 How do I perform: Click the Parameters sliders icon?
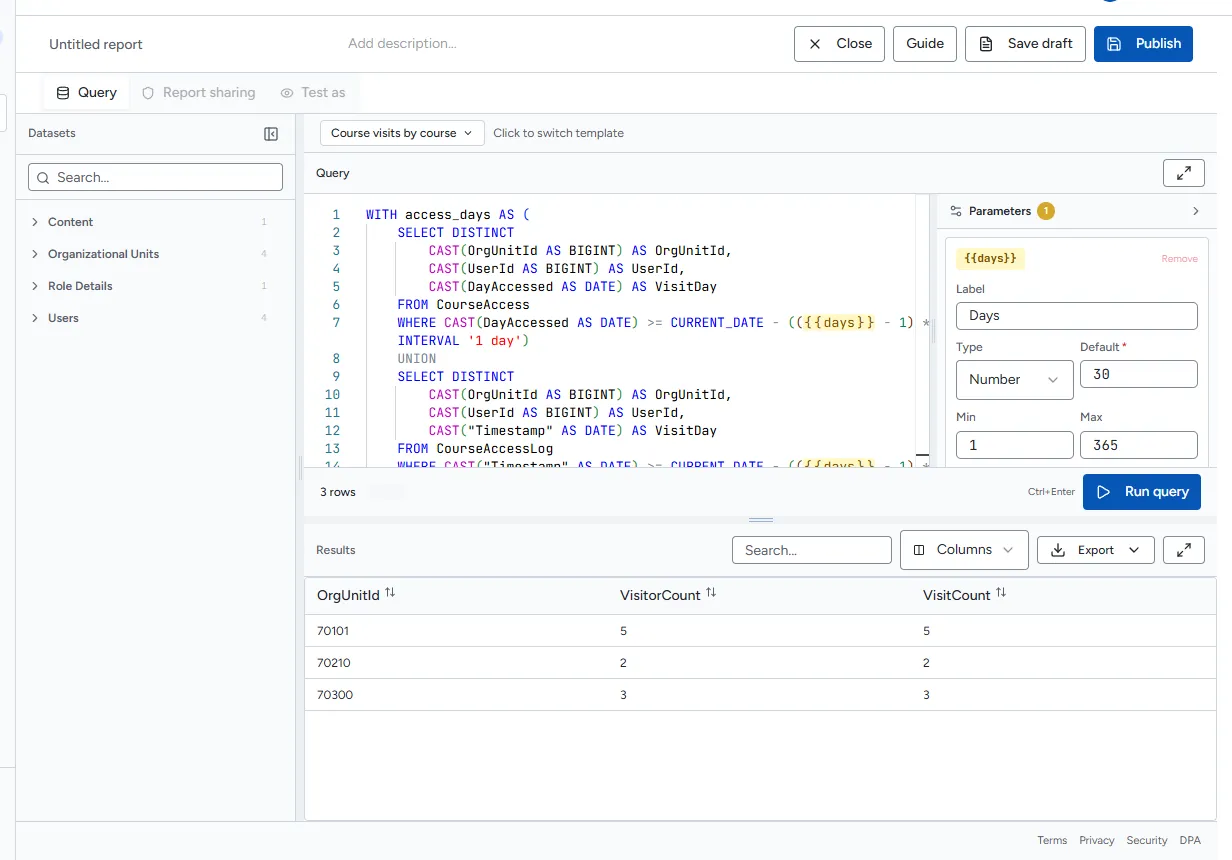[956, 211]
